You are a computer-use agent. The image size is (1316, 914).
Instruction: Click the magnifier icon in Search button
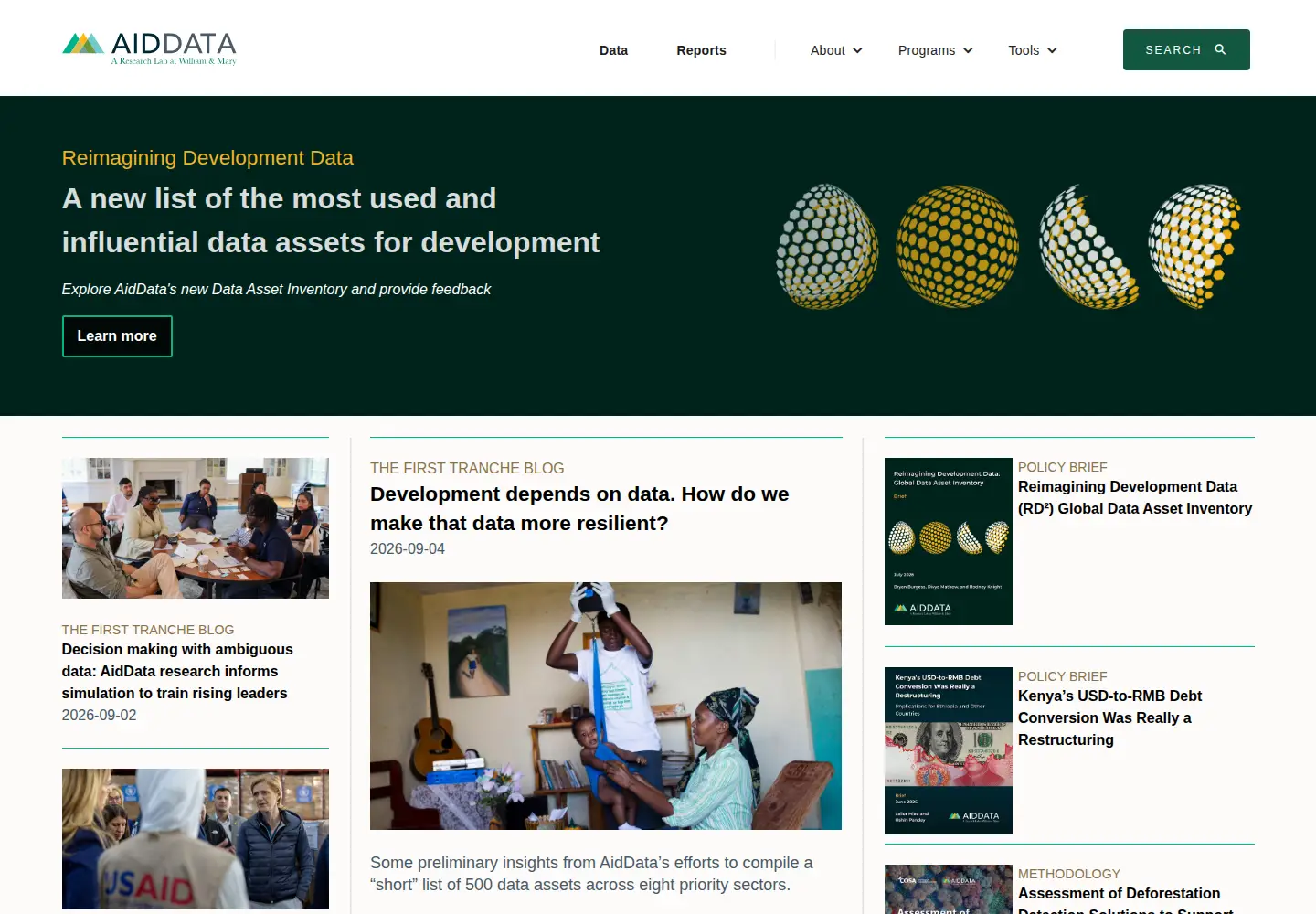pyautogui.click(x=1220, y=49)
